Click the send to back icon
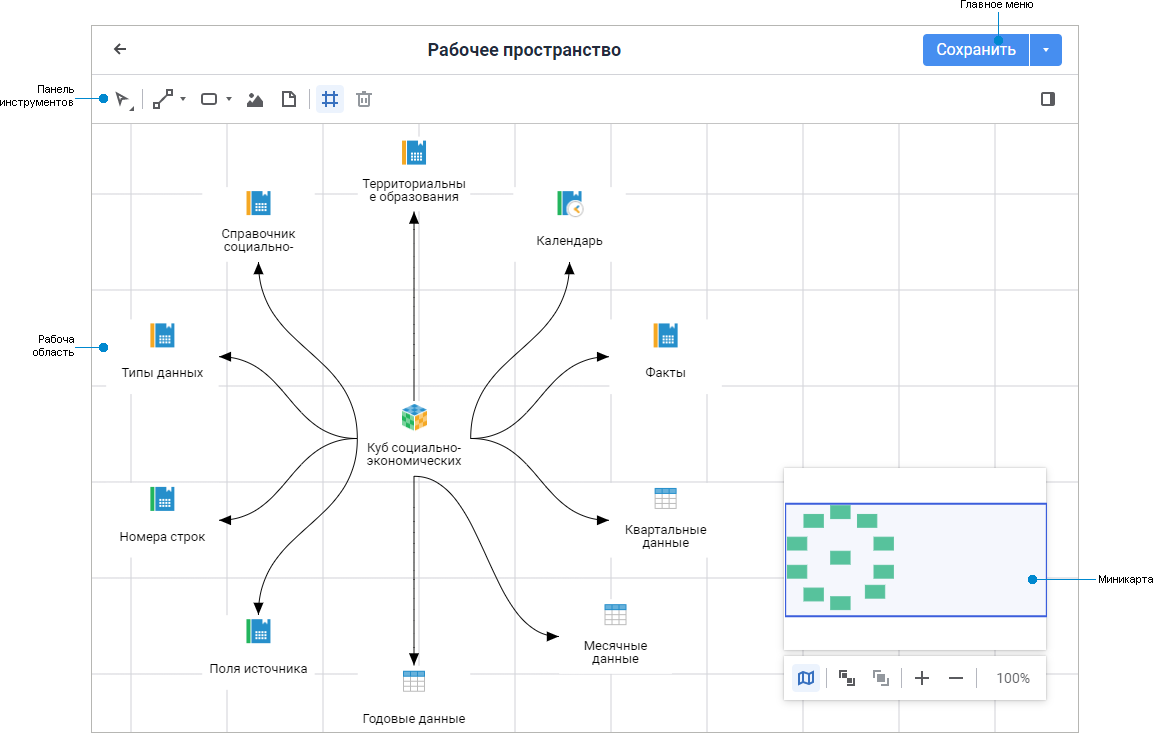 846,678
